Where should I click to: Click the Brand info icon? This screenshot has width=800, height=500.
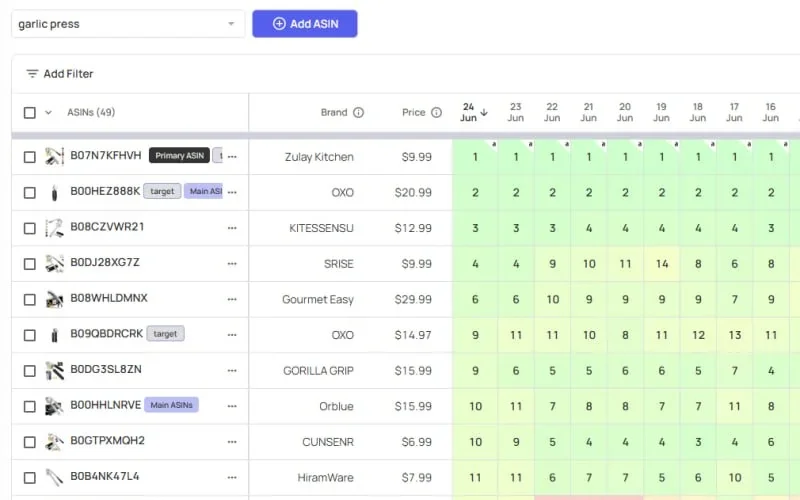359,112
